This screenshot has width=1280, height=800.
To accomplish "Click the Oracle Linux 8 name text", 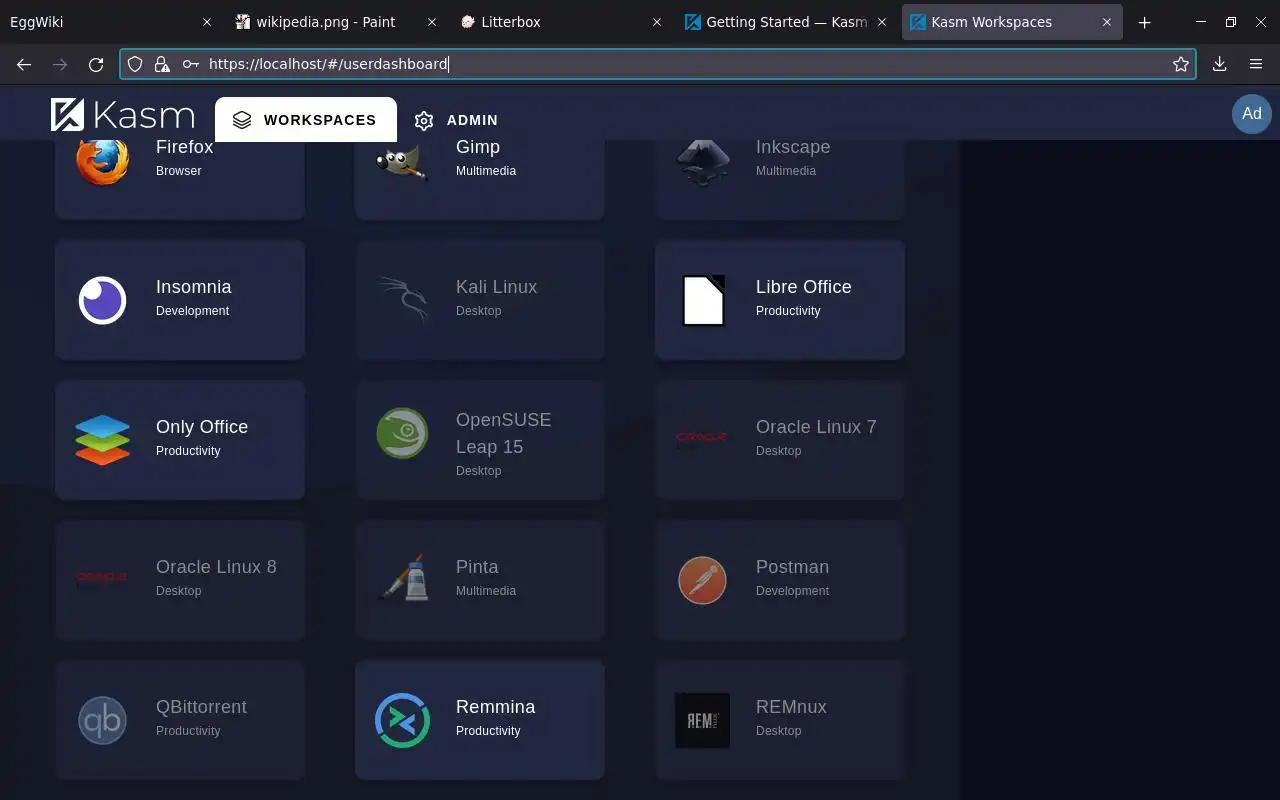I will click(216, 566).
